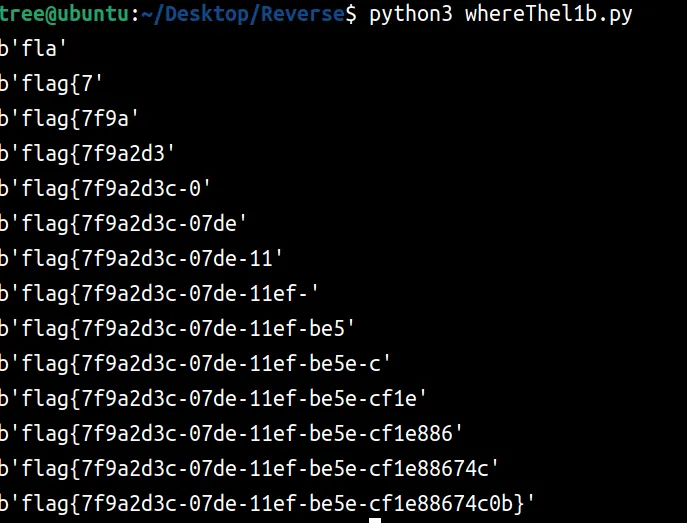Click the output line b'flag{7f9a'
This screenshot has height=523, width=687.
tap(68, 118)
